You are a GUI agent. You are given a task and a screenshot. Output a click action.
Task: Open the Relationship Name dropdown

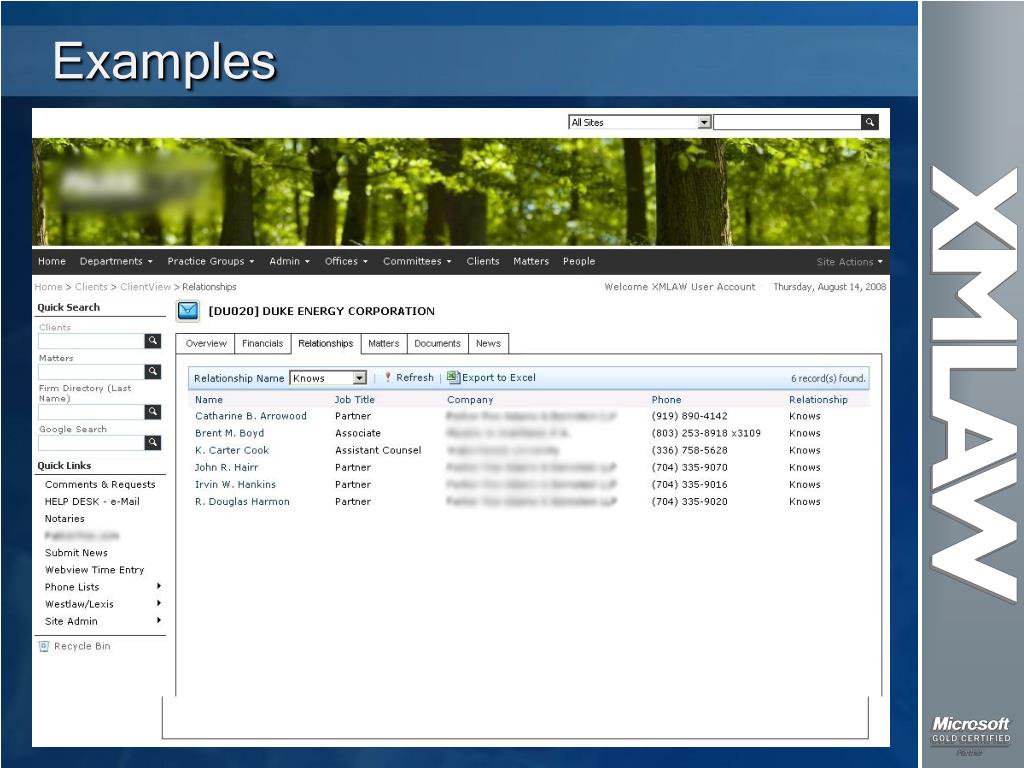(359, 378)
